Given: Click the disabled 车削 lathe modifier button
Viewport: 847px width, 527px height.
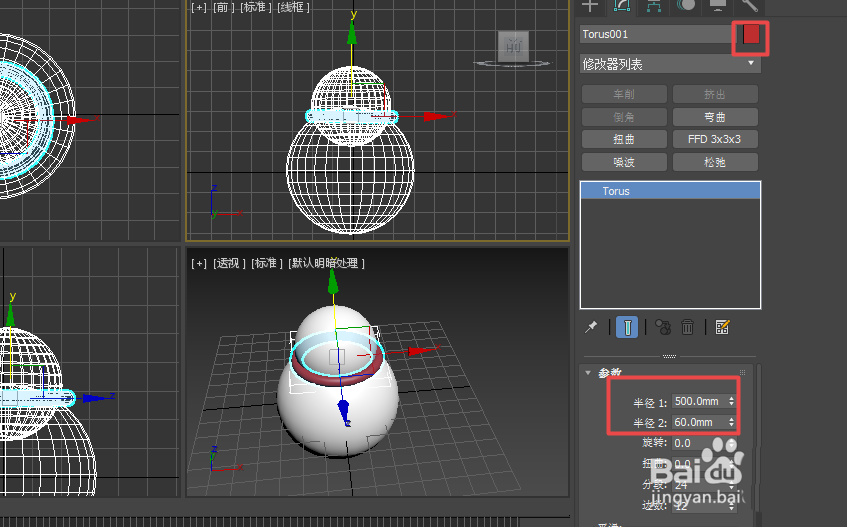Looking at the screenshot, I should point(624,94).
